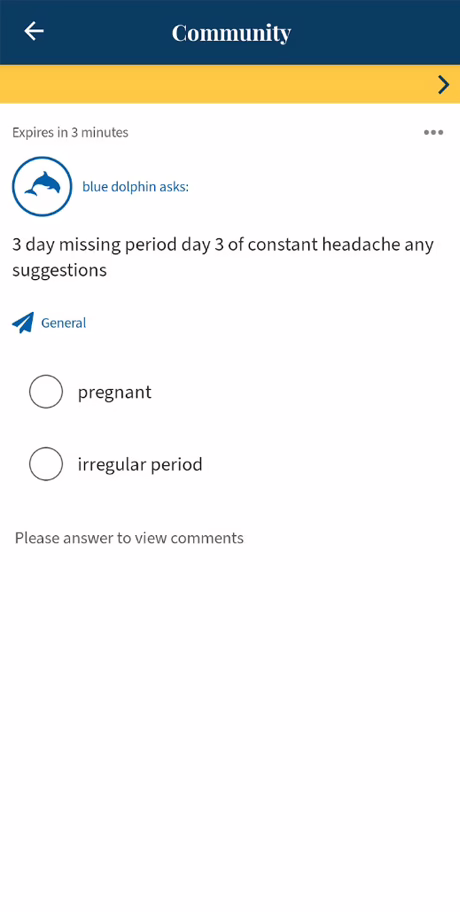Image resolution: width=460 pixels, height=912 pixels.
Task: Tap the 'Expires in 3 minutes' label
Action: pos(70,133)
